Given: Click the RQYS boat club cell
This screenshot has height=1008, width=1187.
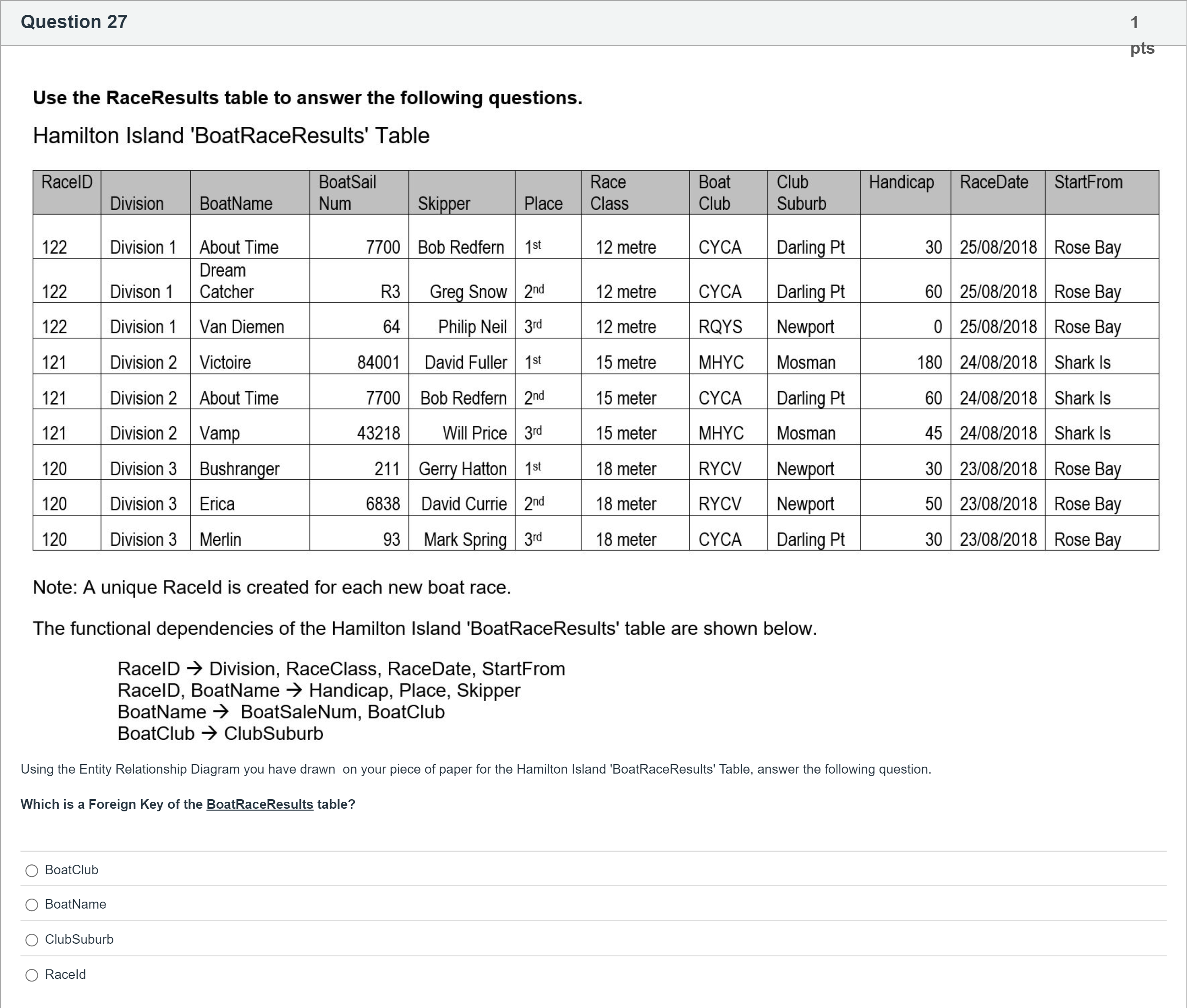Looking at the screenshot, I should [x=721, y=327].
